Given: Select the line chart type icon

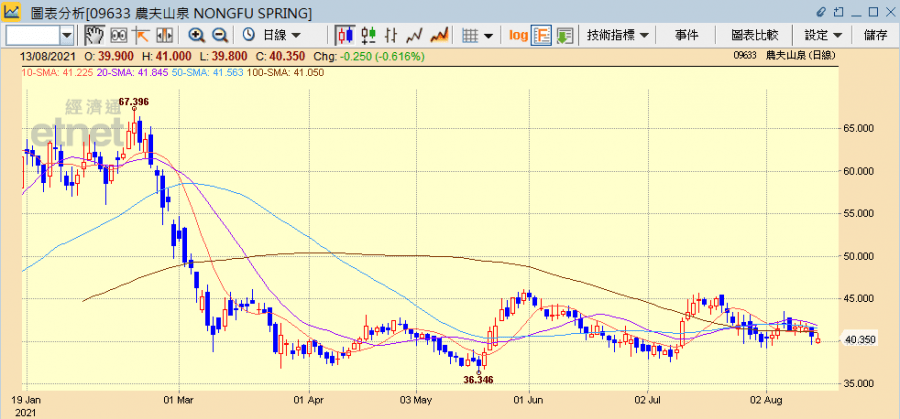Looking at the screenshot, I should [414, 35].
